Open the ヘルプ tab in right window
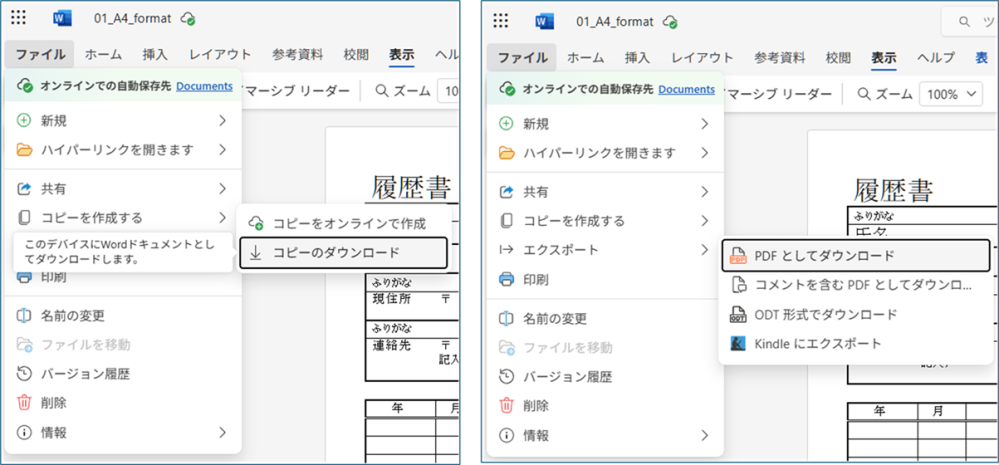This screenshot has height=465, width=999. (x=936, y=57)
